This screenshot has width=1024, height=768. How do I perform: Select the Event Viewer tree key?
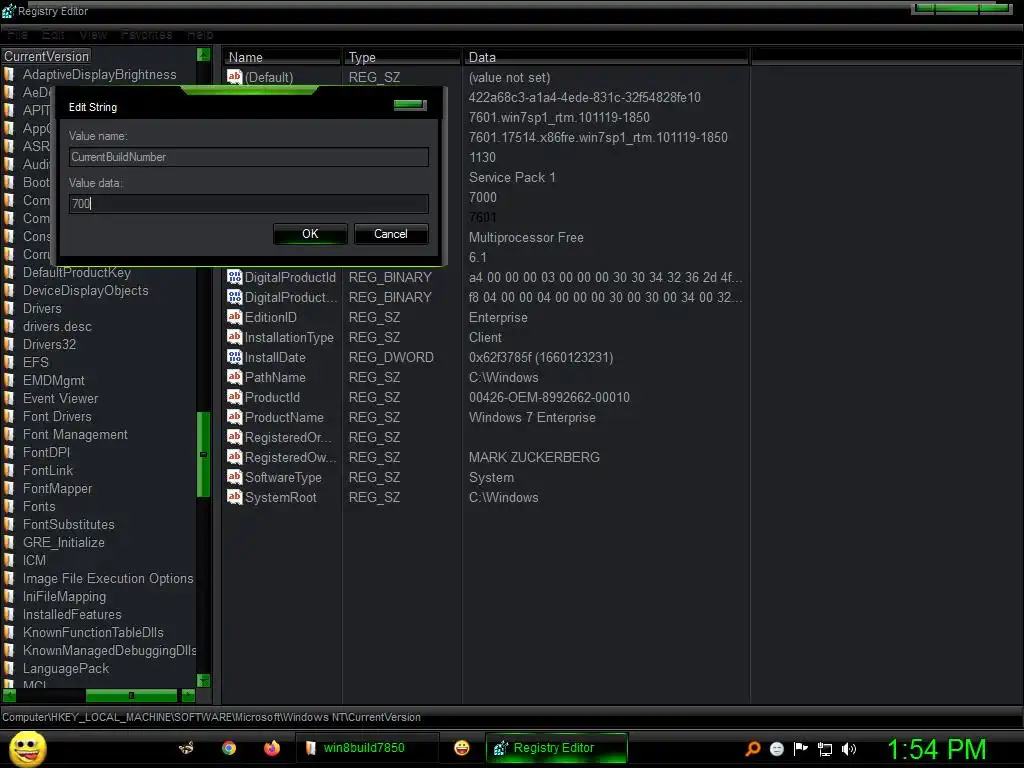[60, 398]
